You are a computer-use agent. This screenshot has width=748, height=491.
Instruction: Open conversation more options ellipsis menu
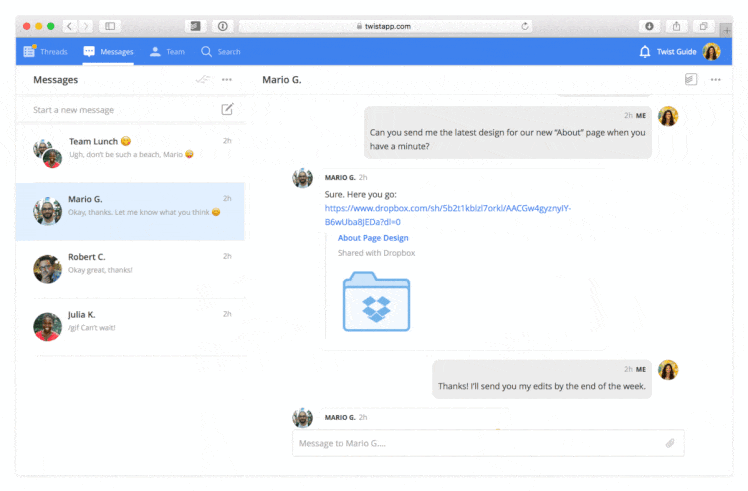[716, 80]
